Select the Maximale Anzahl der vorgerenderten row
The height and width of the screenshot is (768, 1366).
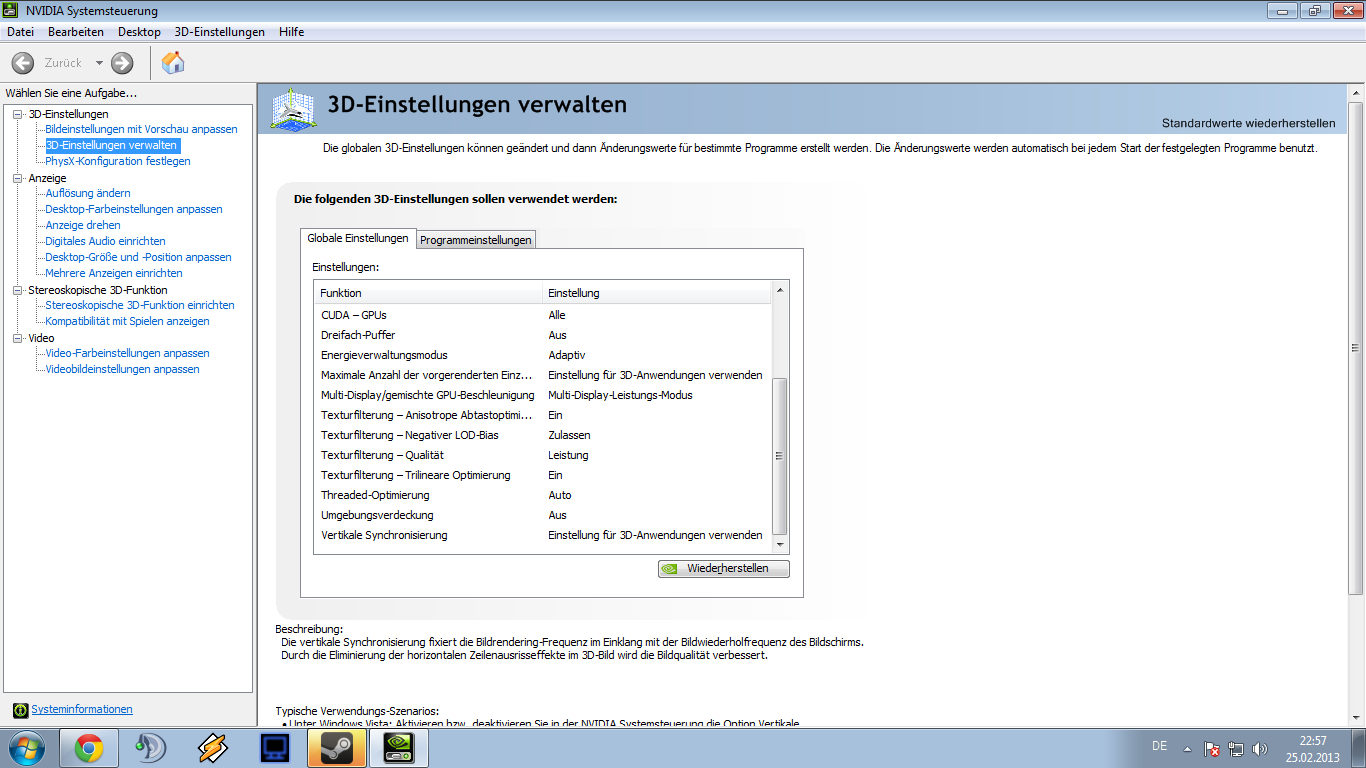pos(543,375)
